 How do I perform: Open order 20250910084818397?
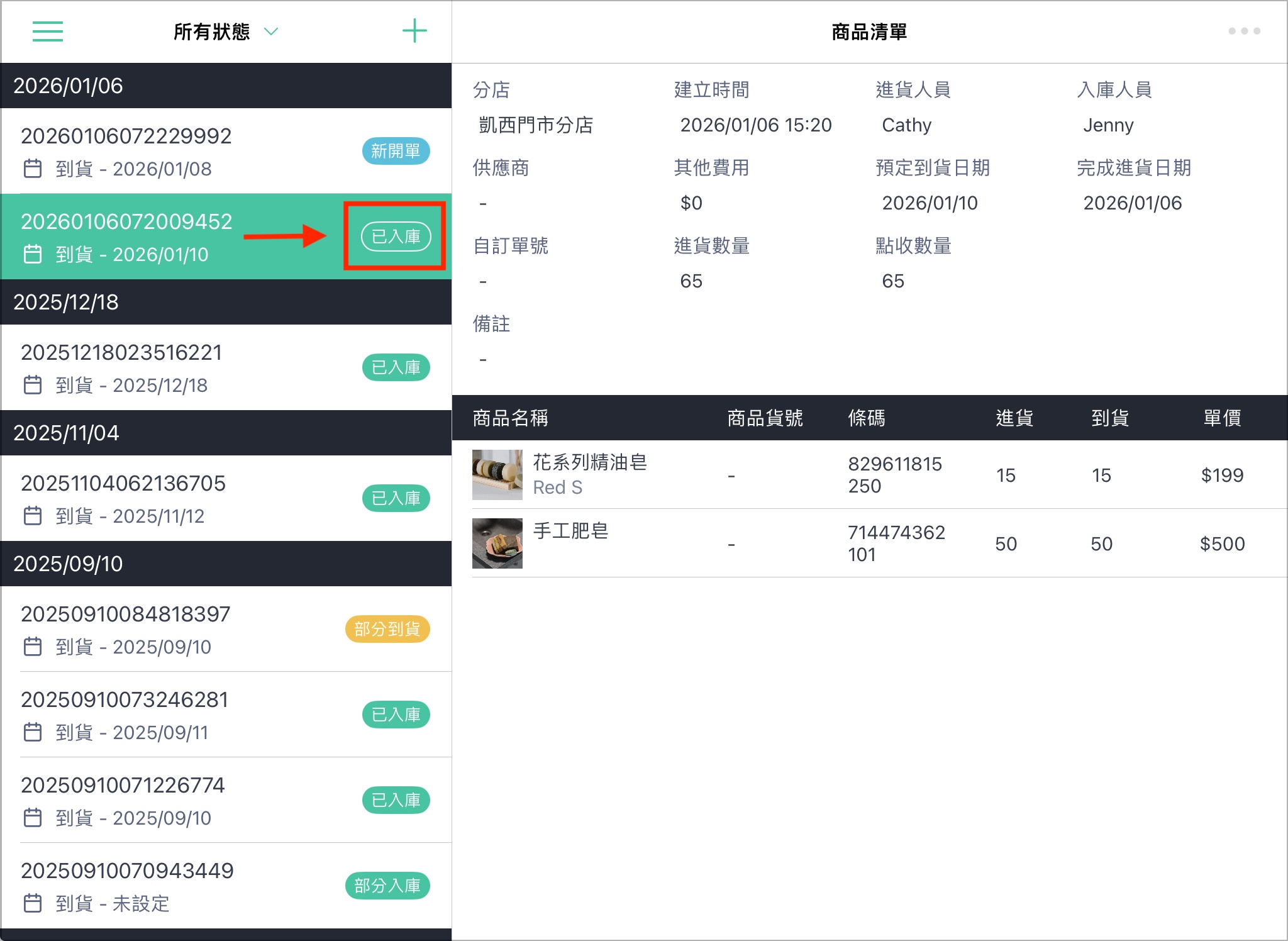click(x=226, y=629)
